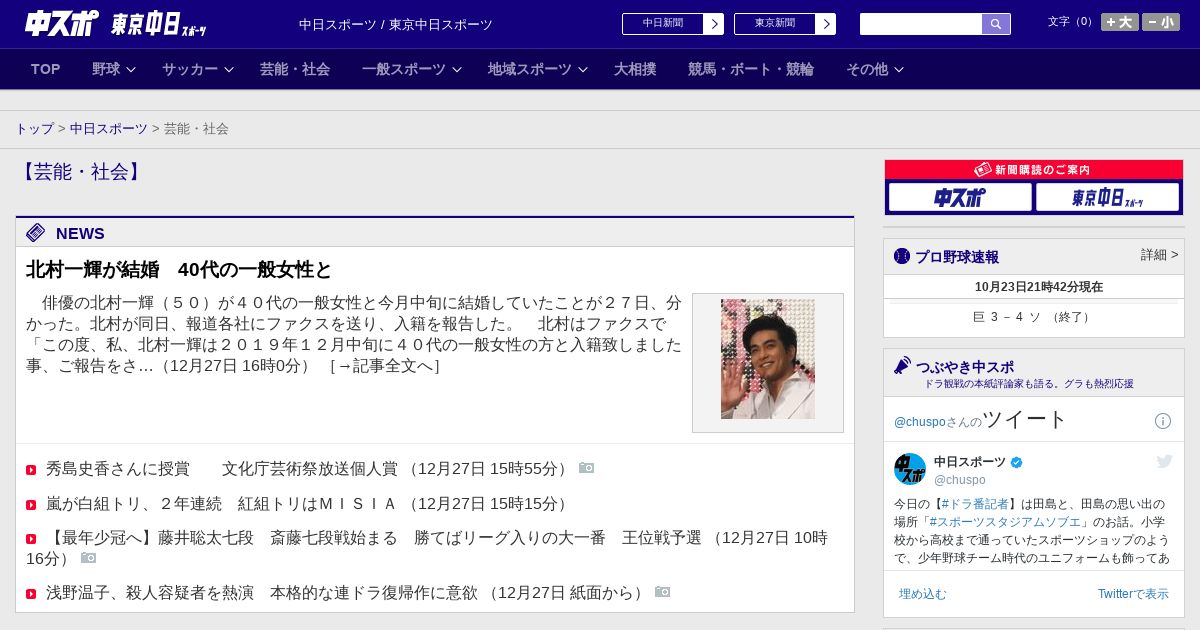Click red bullet icon before 浅野温子 article
The width and height of the screenshot is (1200, 630).
click(31, 594)
